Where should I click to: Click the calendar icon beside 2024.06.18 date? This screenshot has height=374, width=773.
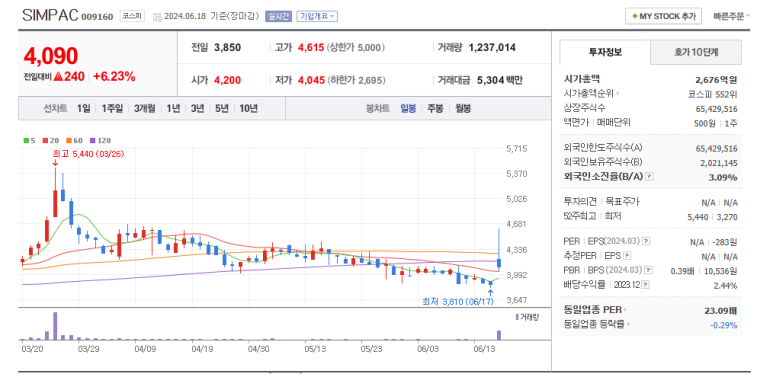pos(157,17)
